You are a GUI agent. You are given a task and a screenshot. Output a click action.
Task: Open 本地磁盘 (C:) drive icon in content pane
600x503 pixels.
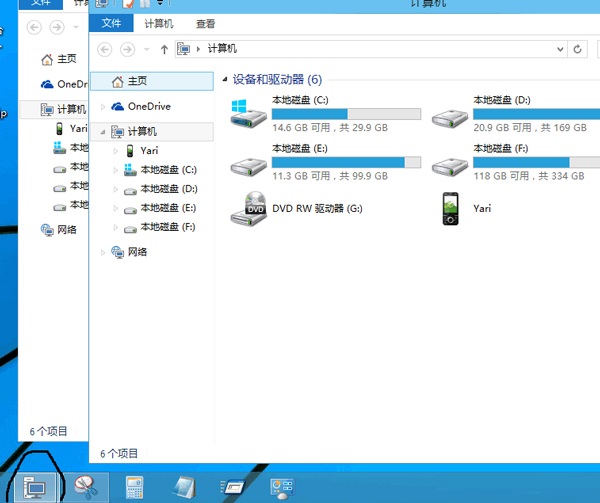248,114
